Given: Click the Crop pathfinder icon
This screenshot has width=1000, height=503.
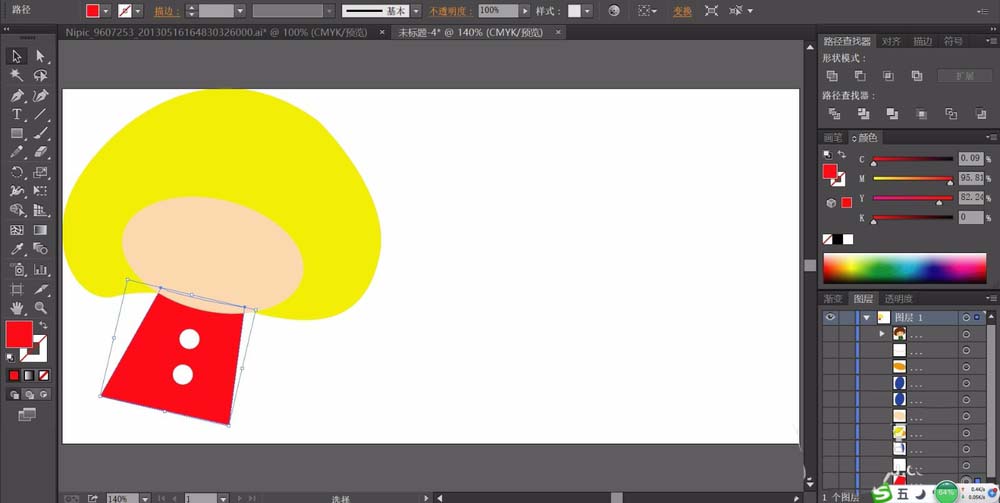Looking at the screenshot, I should pyautogui.click(x=922, y=113).
